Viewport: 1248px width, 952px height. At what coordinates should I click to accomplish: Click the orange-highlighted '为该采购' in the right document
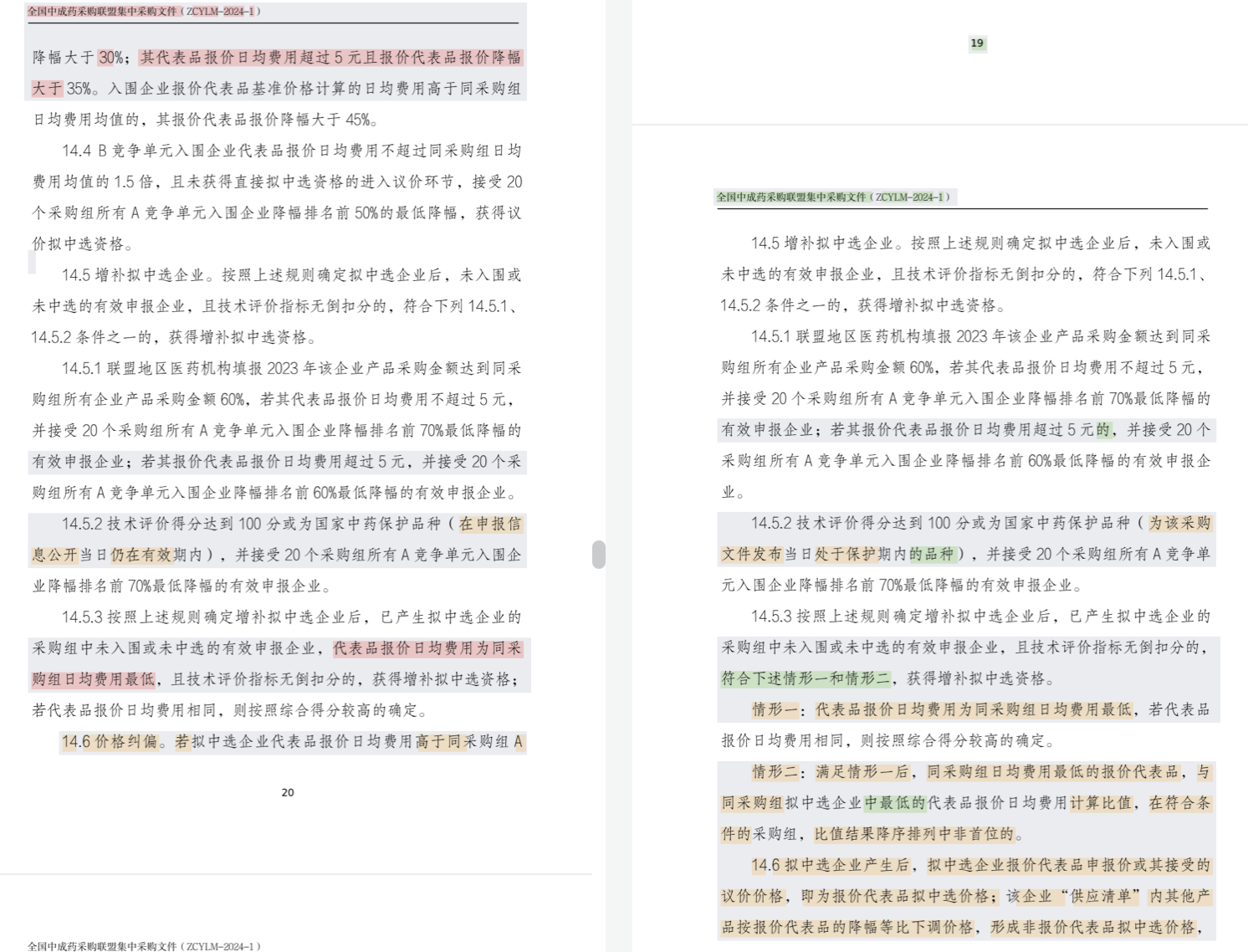point(1179,524)
